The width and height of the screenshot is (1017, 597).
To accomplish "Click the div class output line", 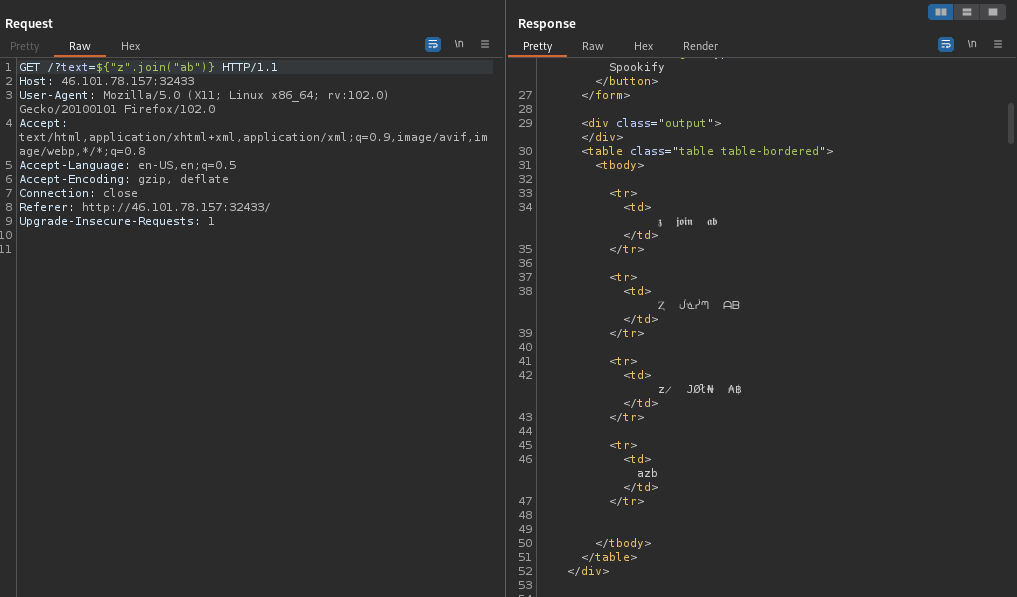I will coord(651,123).
